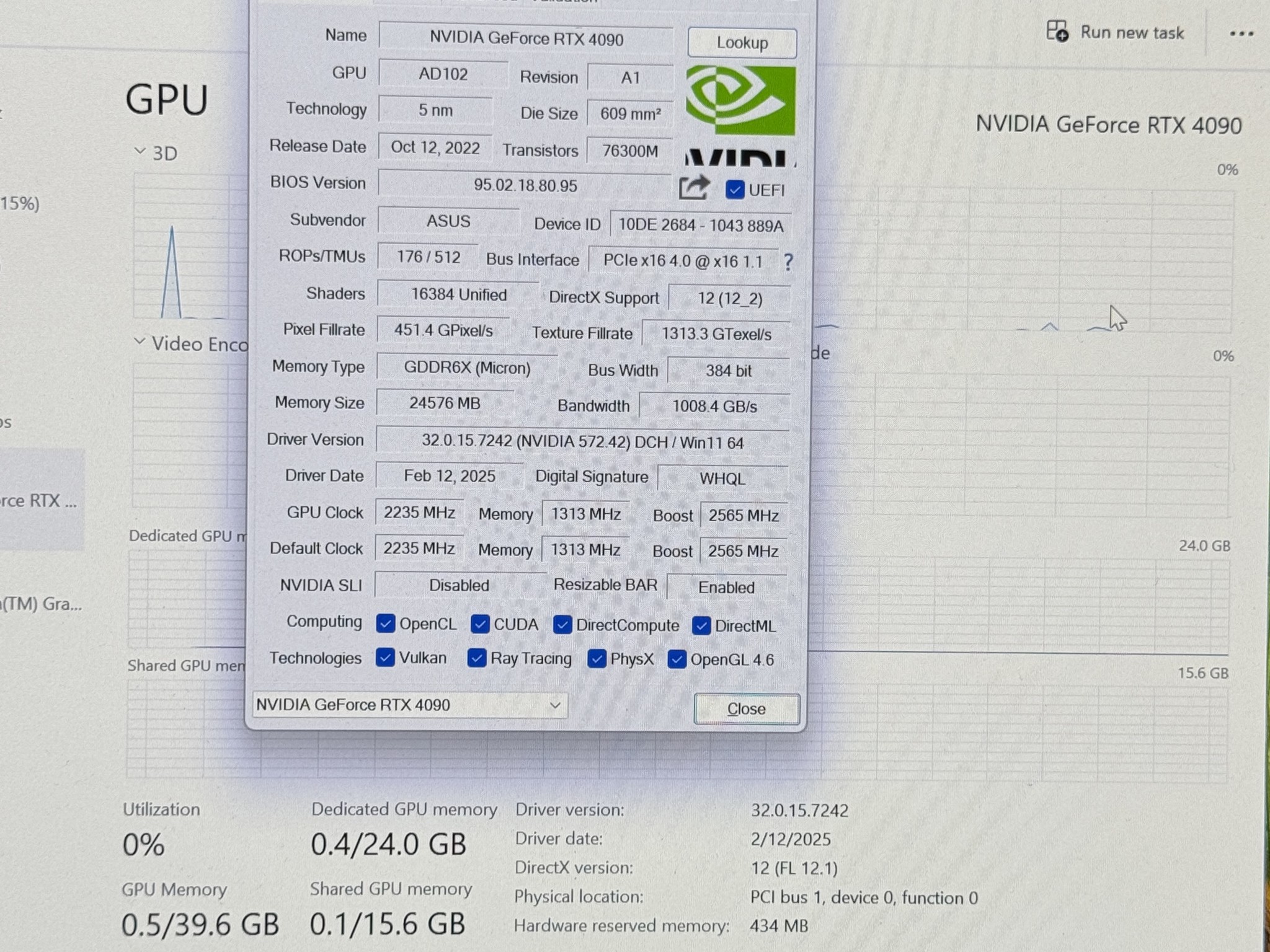Click the GPU AD102 value

[443, 74]
